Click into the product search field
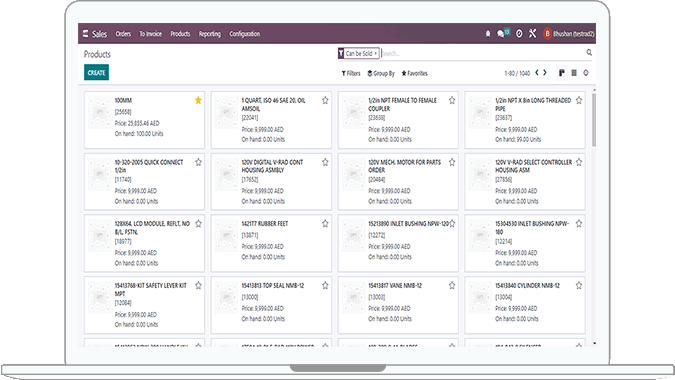Viewport: 675px width, 380px height. (x=482, y=53)
